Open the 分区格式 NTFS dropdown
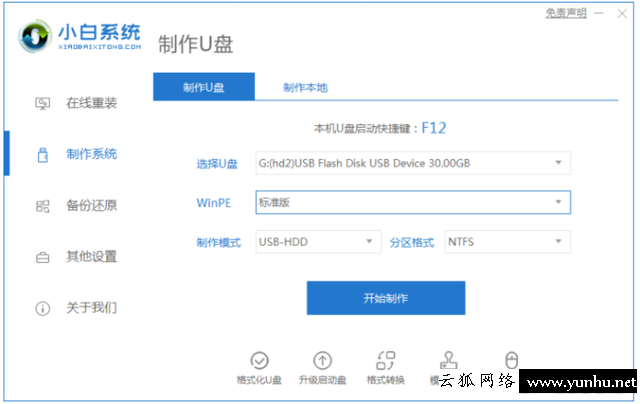This screenshot has width=640, height=404. point(507,242)
